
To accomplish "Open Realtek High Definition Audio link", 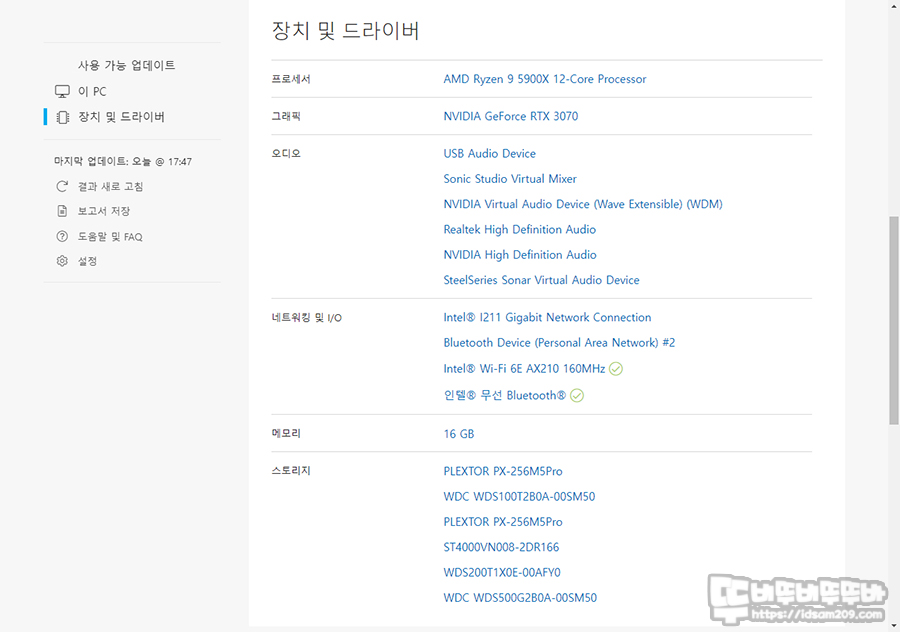I will click(x=519, y=230).
